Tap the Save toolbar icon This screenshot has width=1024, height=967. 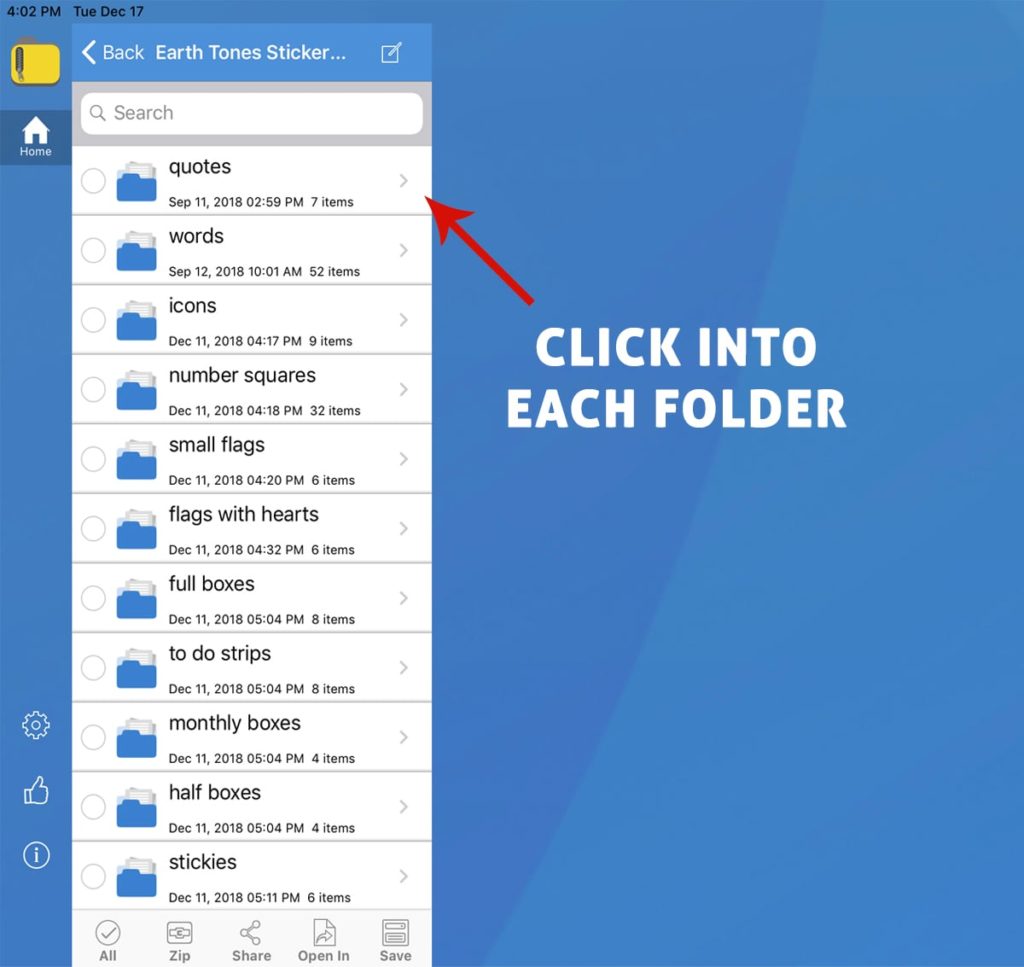tap(395, 940)
